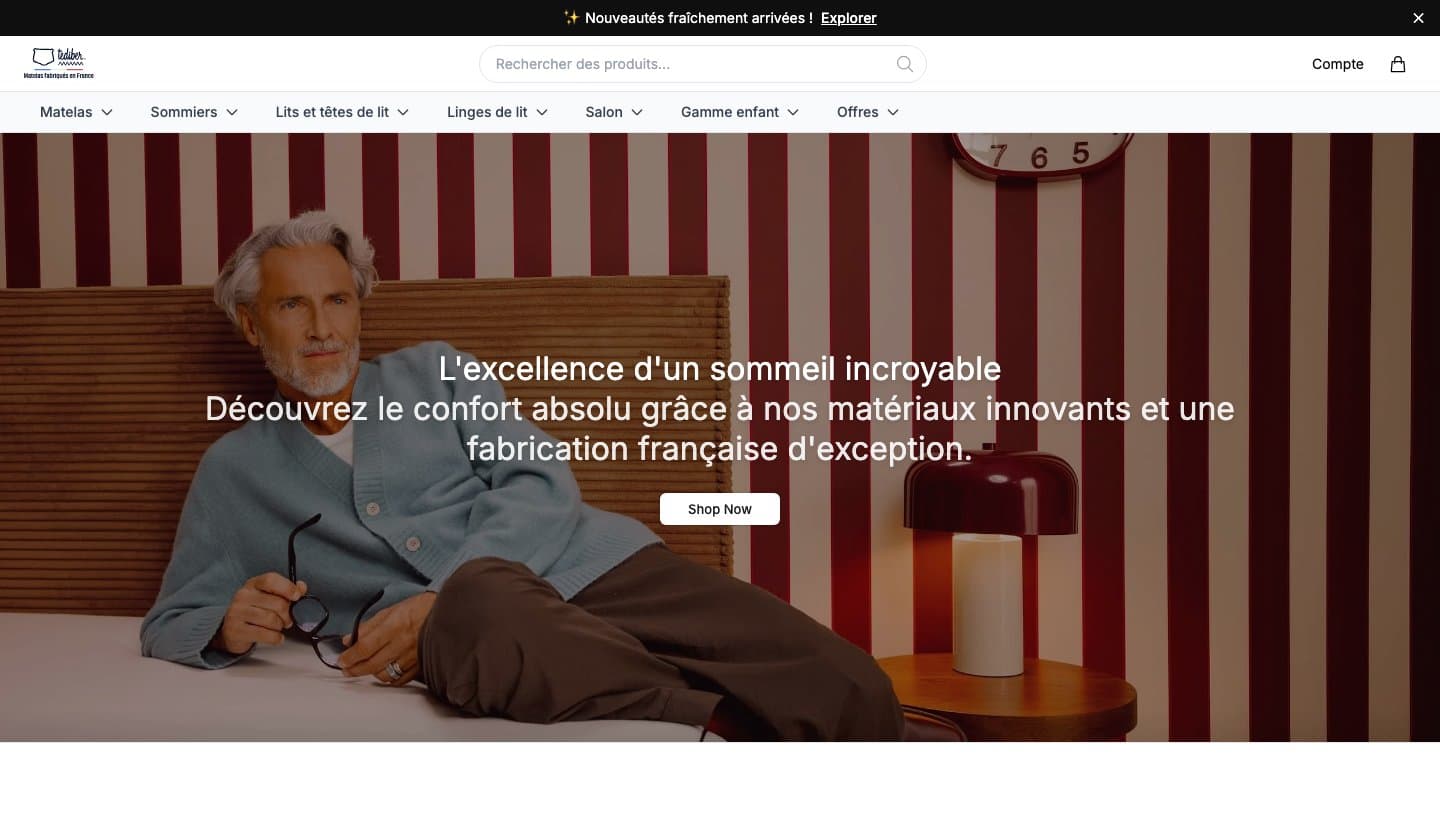The image size is (1440, 813).
Task: Open the Compte account link
Action: pyautogui.click(x=1337, y=64)
